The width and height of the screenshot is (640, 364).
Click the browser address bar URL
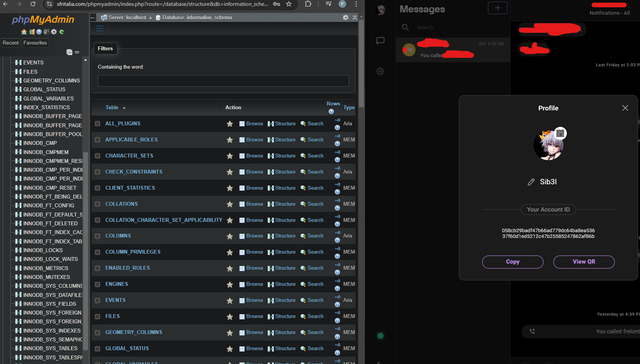[162, 4]
